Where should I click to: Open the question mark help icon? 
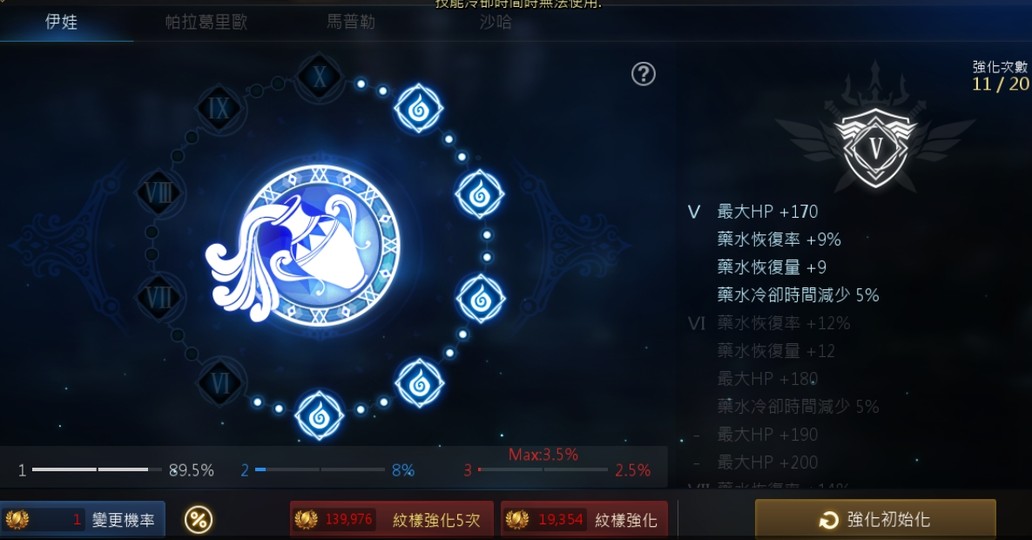click(x=643, y=74)
